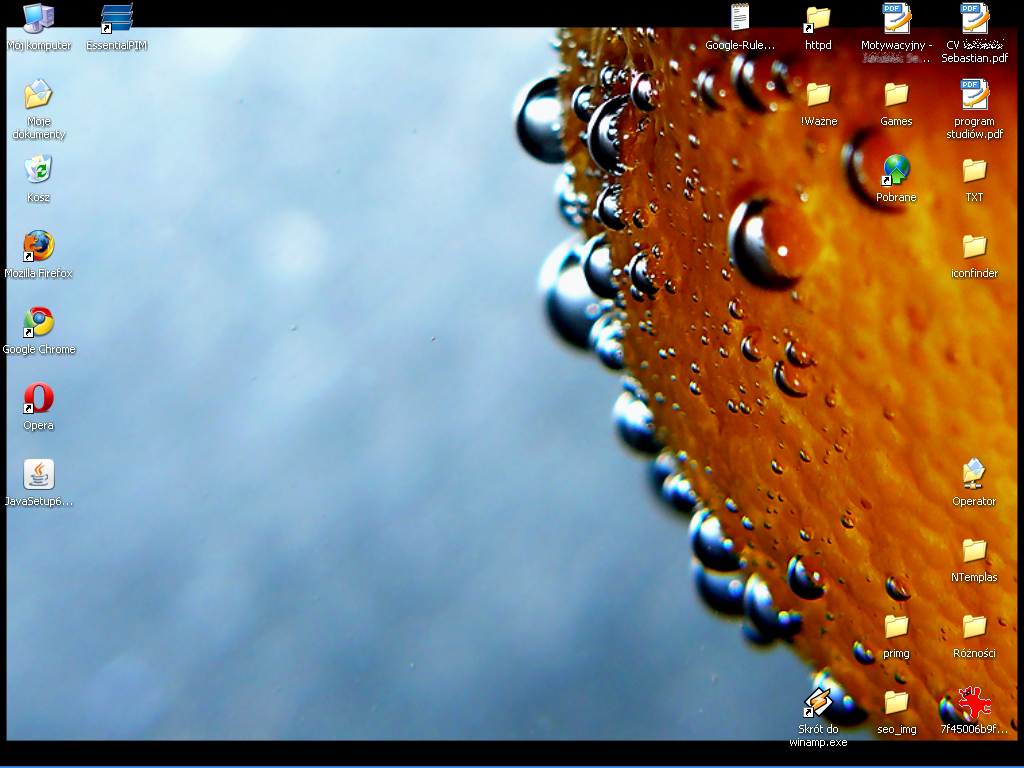Image resolution: width=1024 pixels, height=768 pixels.
Task: Click the Mozilla Firefox shortcut
Action: pos(38,246)
